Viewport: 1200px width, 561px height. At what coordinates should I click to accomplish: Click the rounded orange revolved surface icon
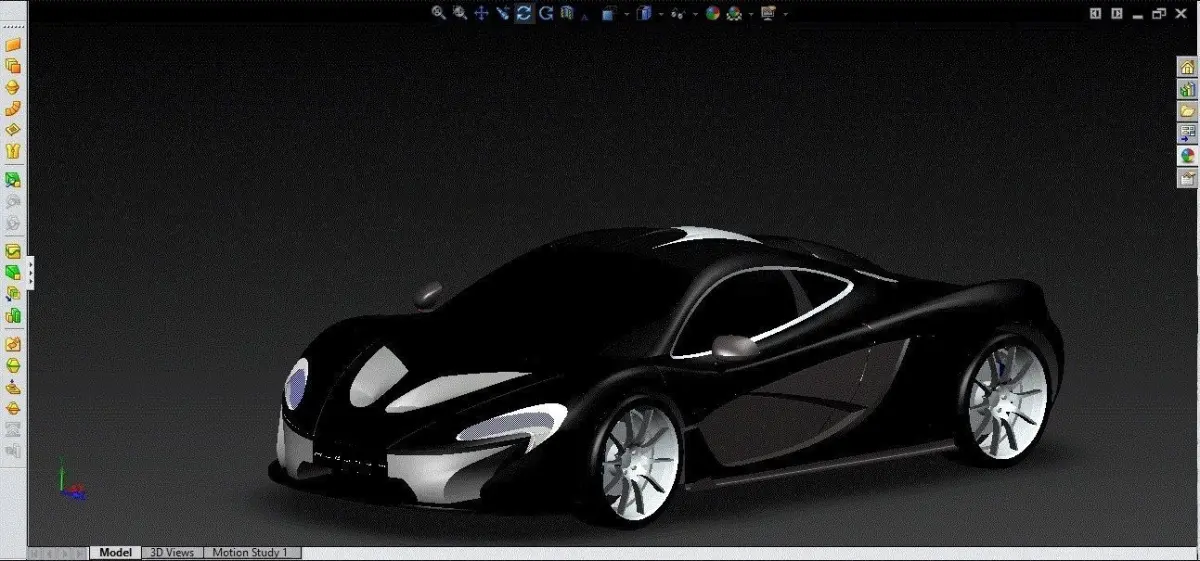(13, 87)
